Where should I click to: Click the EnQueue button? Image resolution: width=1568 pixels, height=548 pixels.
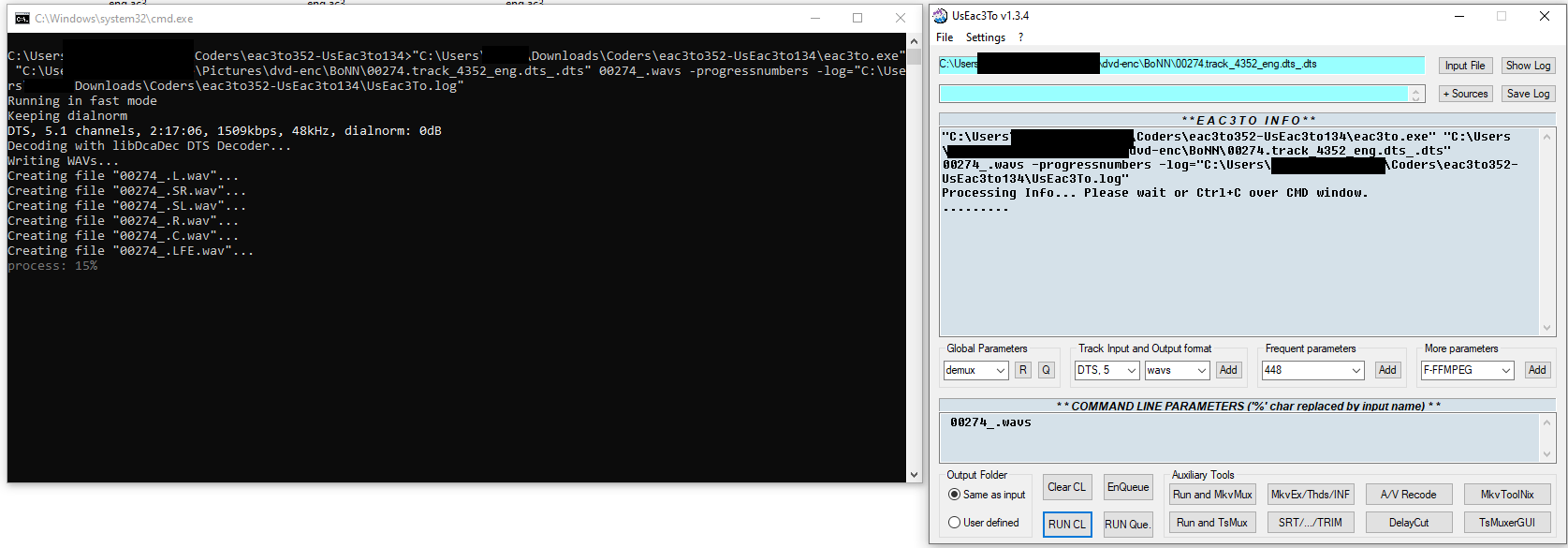click(1128, 487)
